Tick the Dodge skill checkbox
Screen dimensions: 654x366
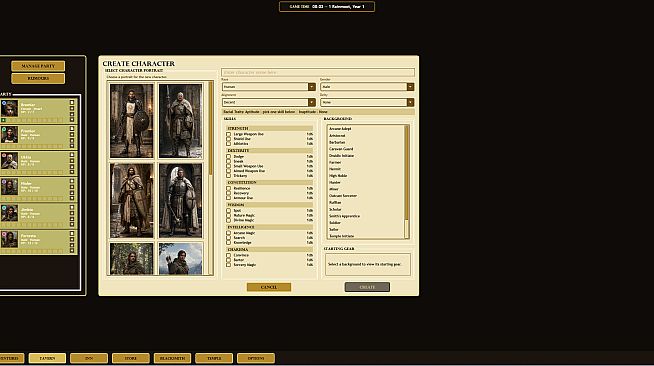click(x=229, y=156)
